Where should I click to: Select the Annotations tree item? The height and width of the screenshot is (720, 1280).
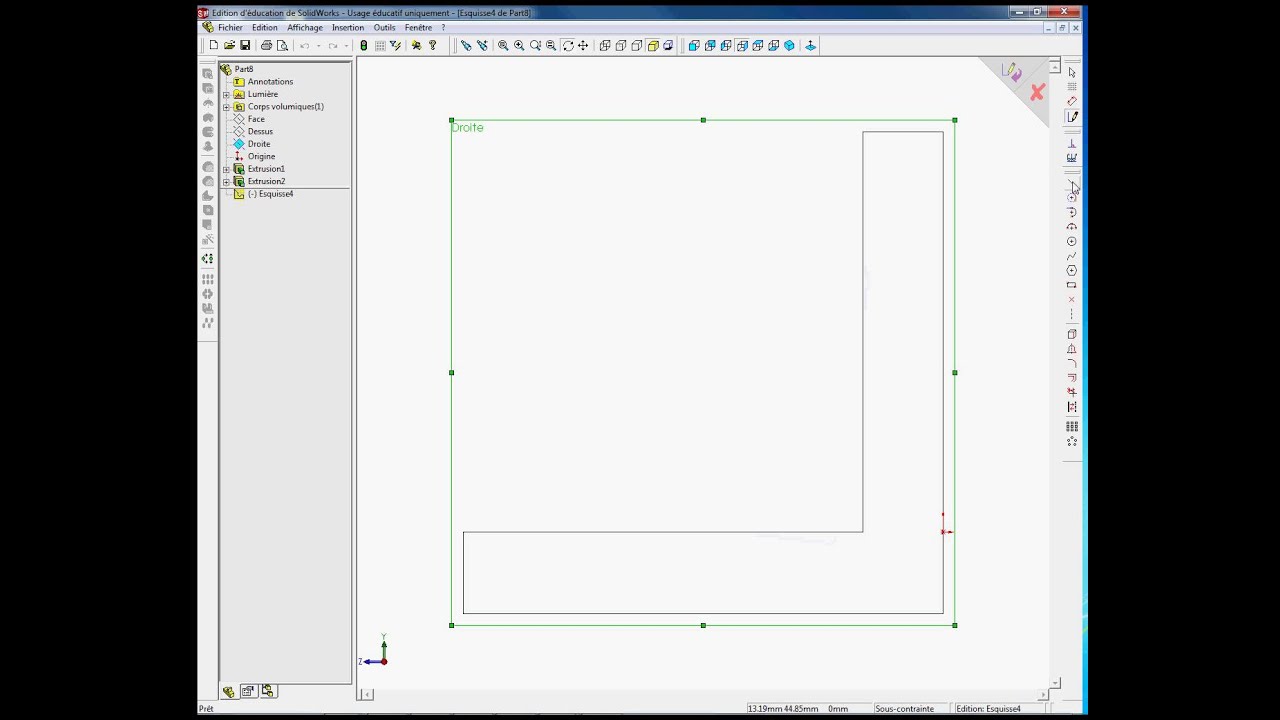point(270,82)
